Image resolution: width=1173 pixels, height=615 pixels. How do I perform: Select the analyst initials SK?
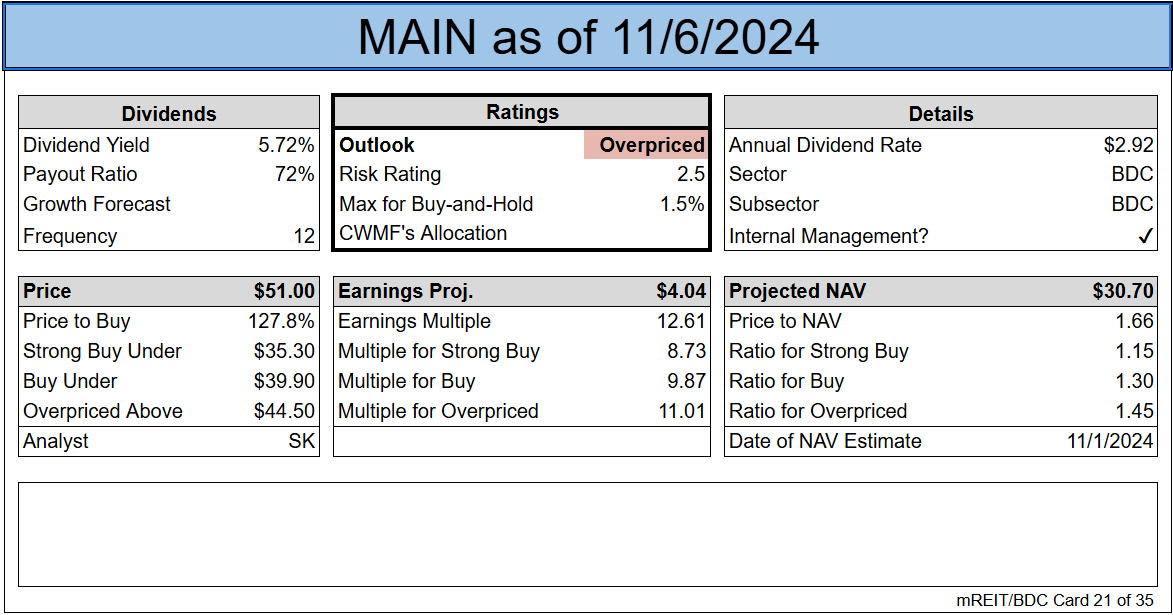coord(301,441)
